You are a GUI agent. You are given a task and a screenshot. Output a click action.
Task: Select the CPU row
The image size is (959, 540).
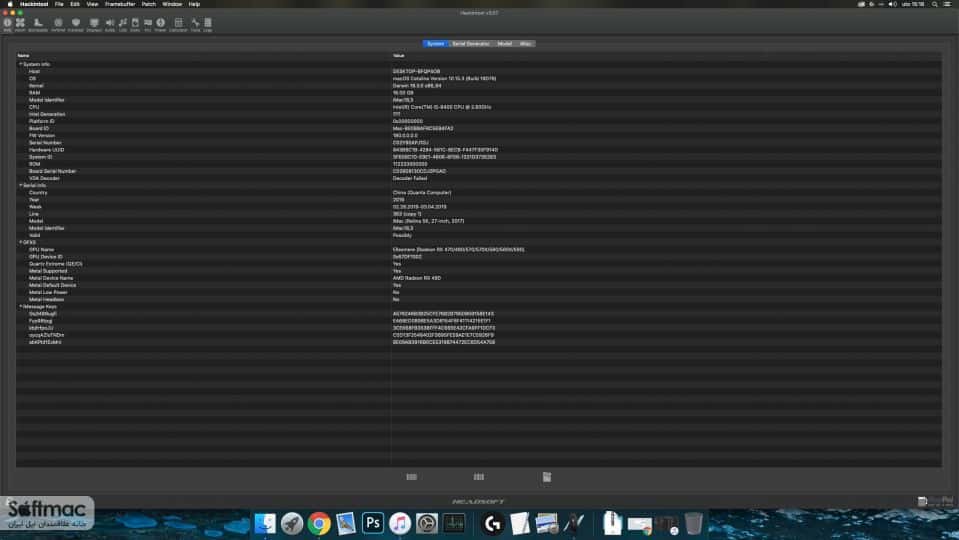tap(479, 107)
